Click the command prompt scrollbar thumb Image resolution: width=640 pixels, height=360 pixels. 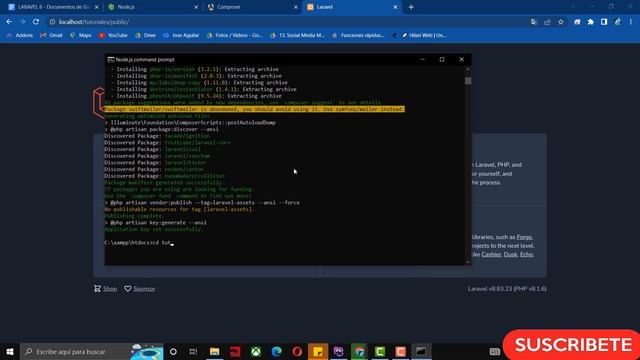coord(468,81)
